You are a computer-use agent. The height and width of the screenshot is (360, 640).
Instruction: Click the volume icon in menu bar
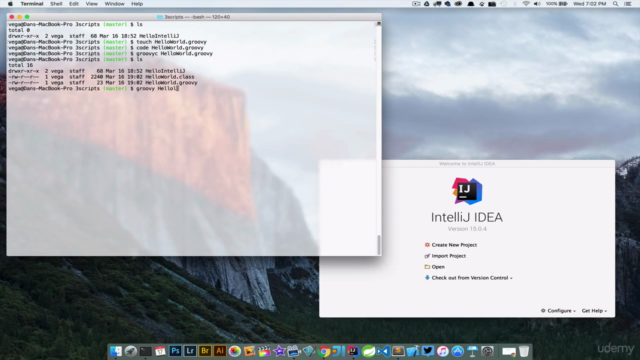(x=537, y=4)
